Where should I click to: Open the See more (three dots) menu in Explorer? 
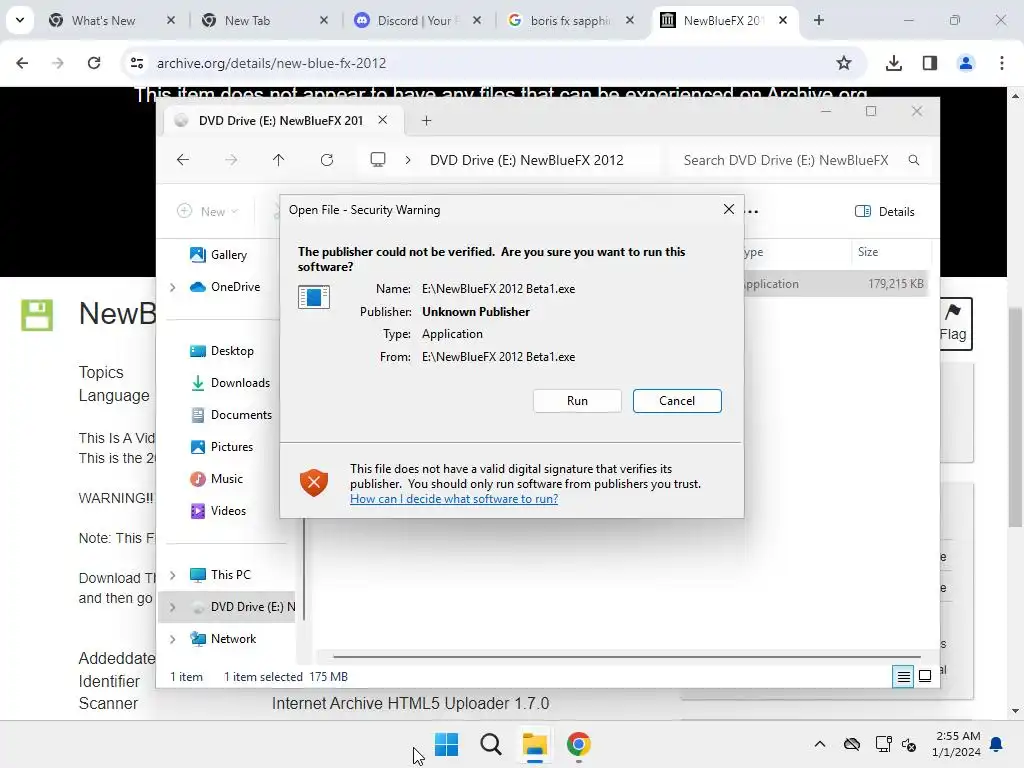coord(752,212)
